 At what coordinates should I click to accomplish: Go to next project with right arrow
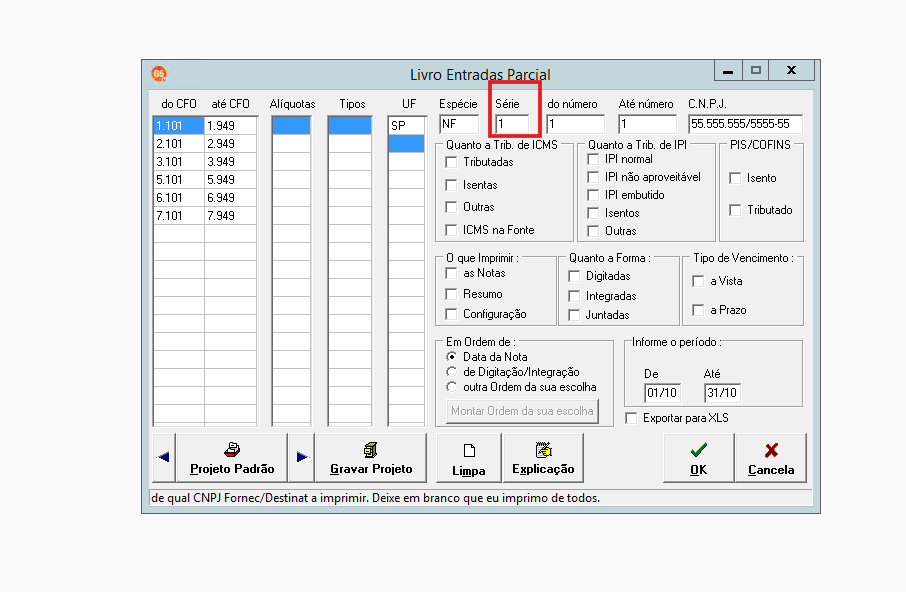coord(302,457)
